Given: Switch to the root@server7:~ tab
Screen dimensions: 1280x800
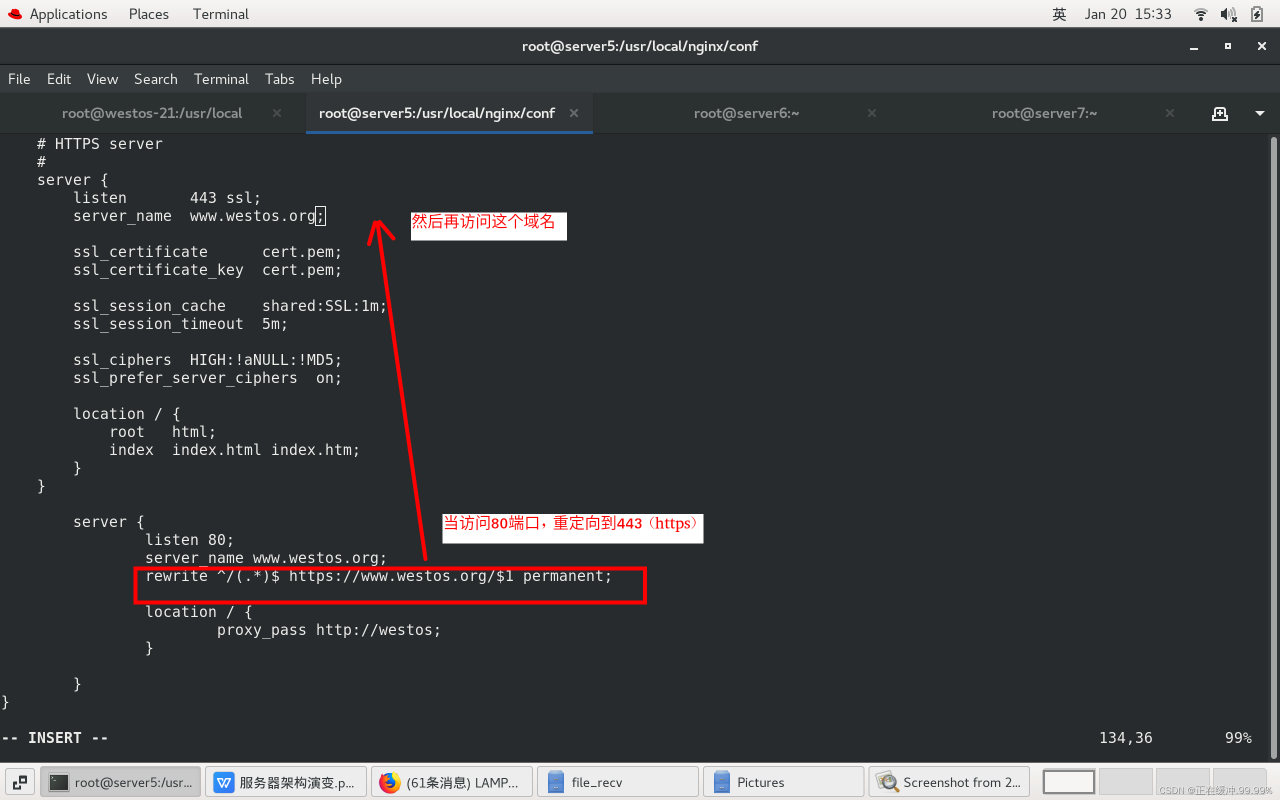Looking at the screenshot, I should (1044, 113).
